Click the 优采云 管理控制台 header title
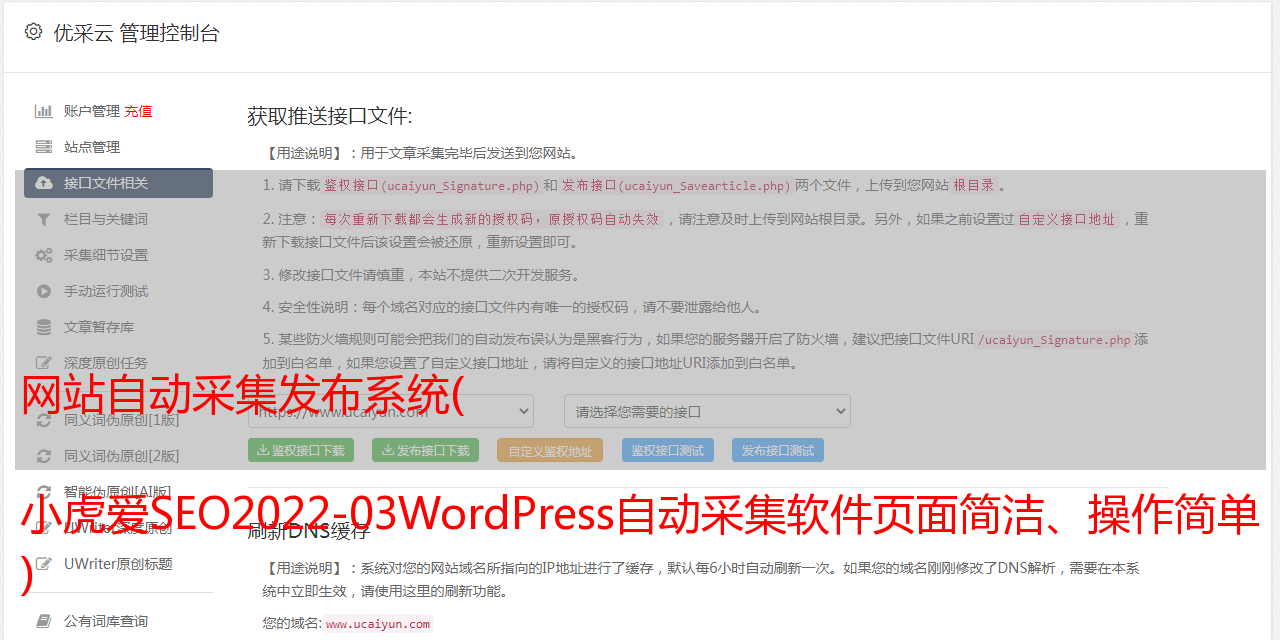This screenshot has height=640, width=1280. (x=136, y=33)
